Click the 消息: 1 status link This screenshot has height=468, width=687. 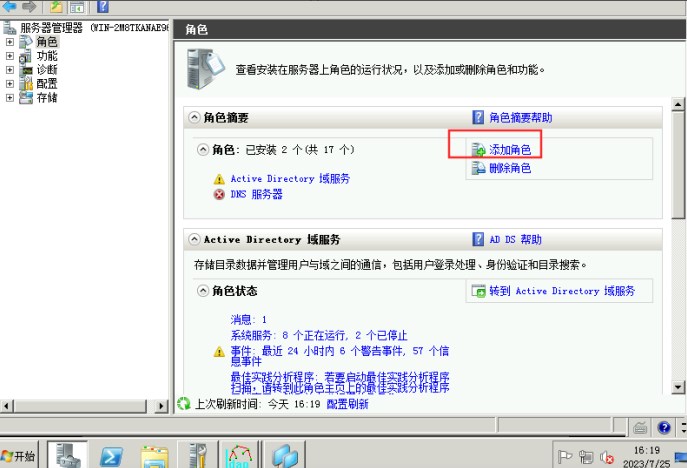coord(248,319)
